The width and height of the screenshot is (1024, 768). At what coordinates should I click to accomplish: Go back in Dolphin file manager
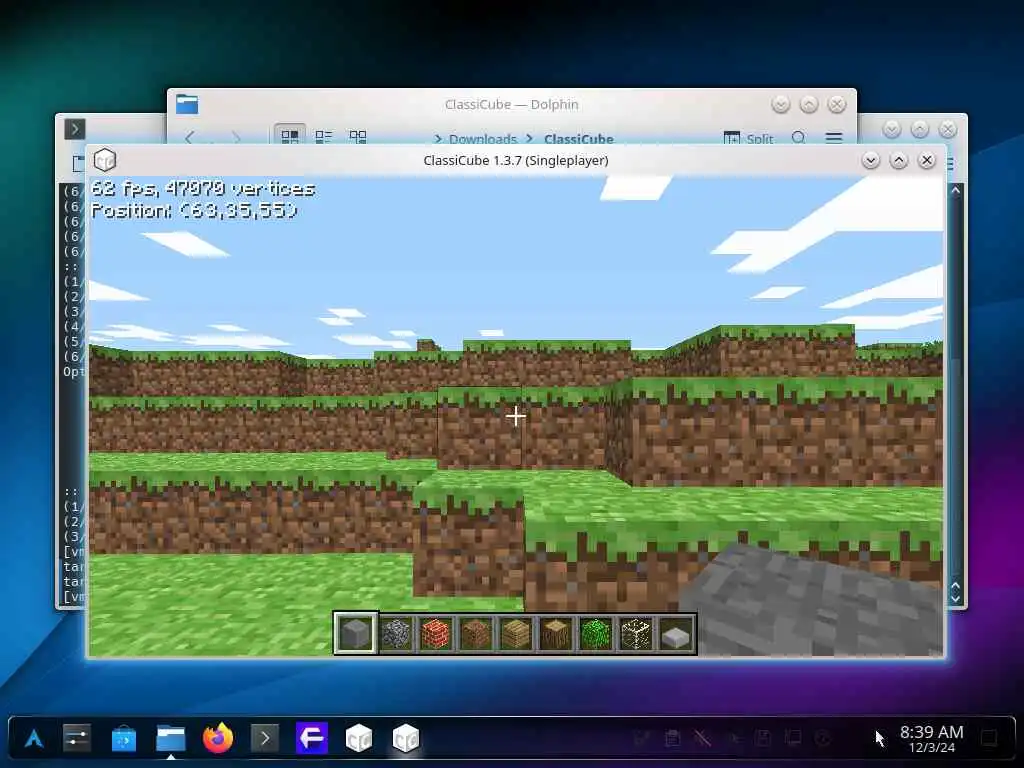(x=189, y=137)
